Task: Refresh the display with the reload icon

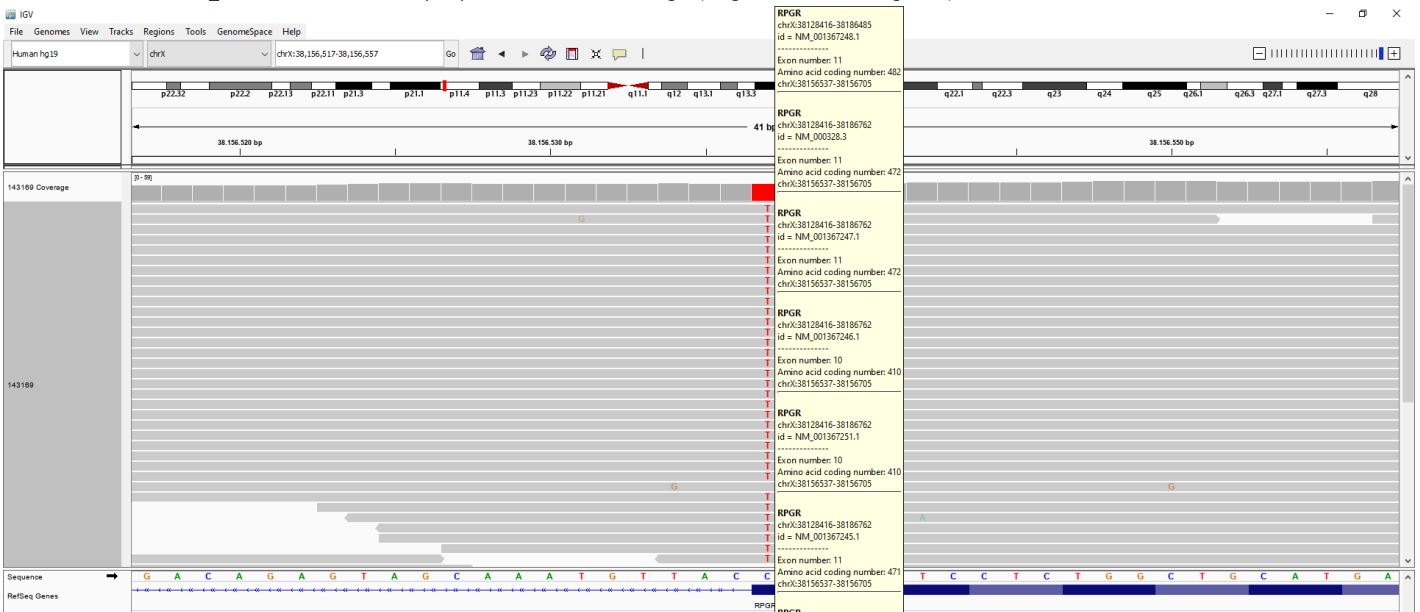Action: 550,53
